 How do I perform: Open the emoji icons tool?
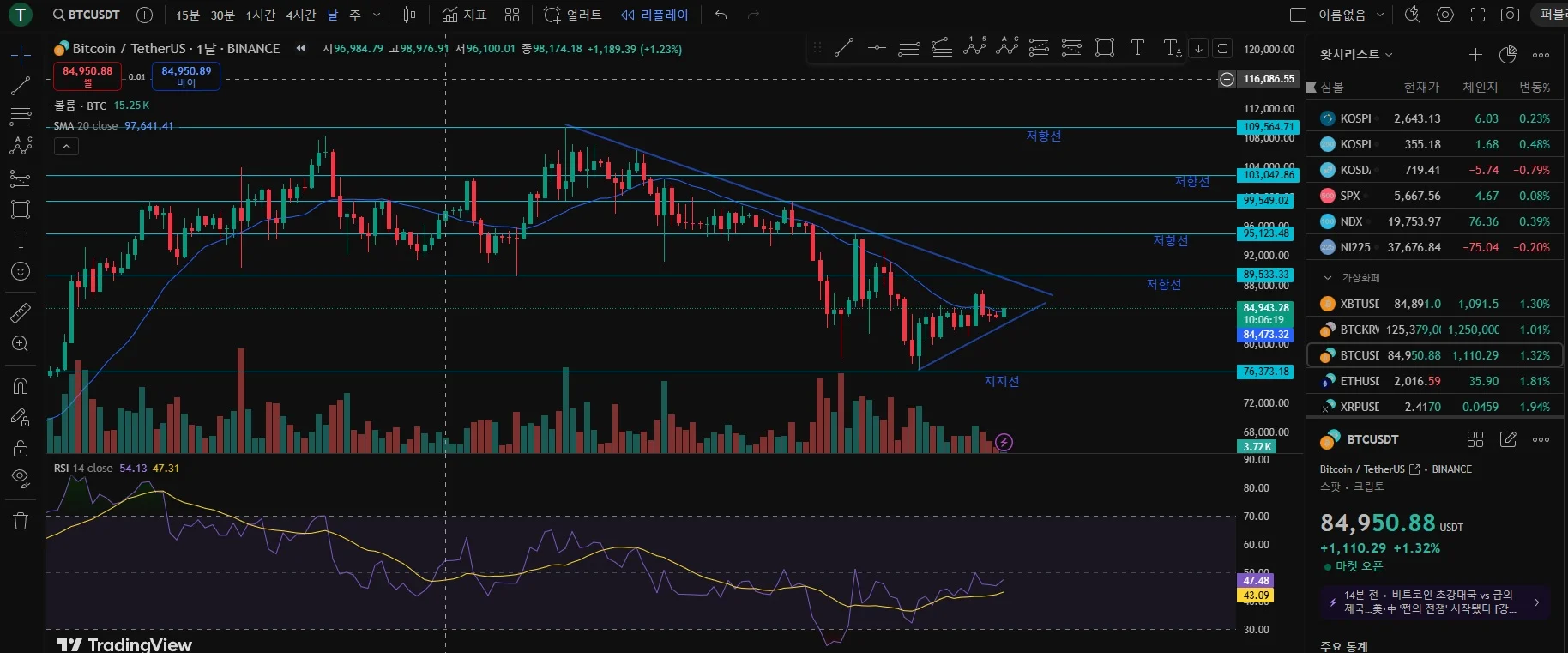(x=21, y=271)
